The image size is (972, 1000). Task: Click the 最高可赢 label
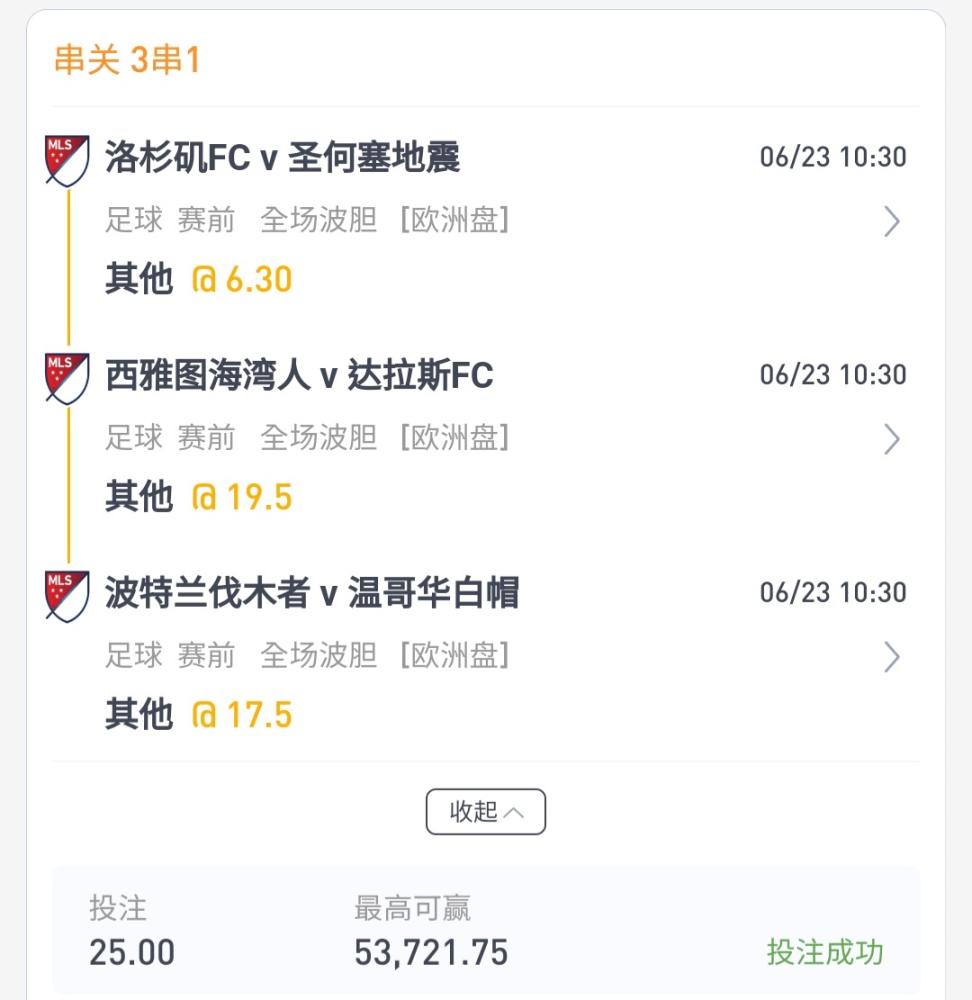pyautogui.click(x=413, y=908)
